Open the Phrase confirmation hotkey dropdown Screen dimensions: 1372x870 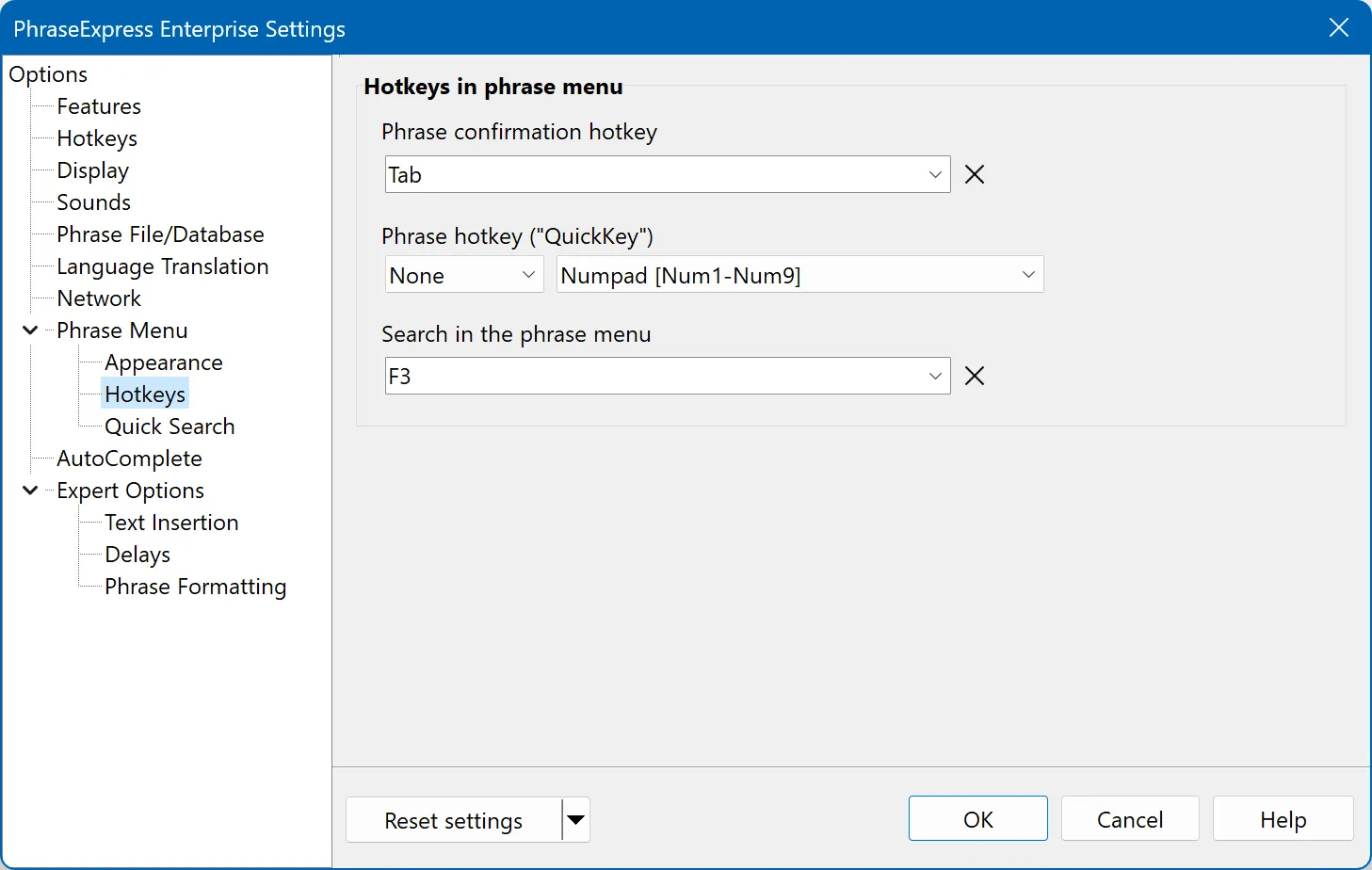[934, 175]
